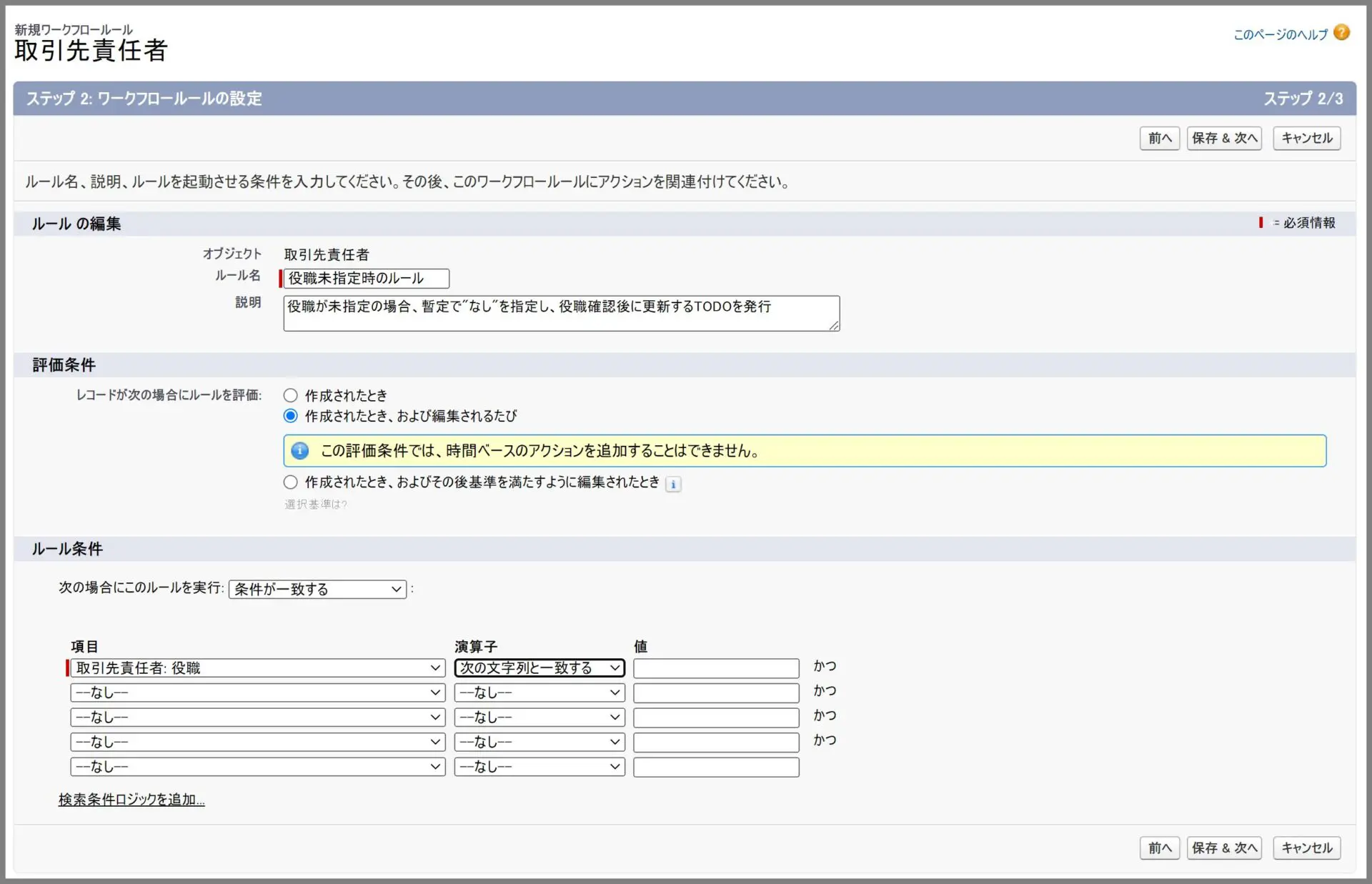Open the '次の文字列と一致する' operator dropdown
The width and height of the screenshot is (1372, 884).
pyautogui.click(x=540, y=668)
